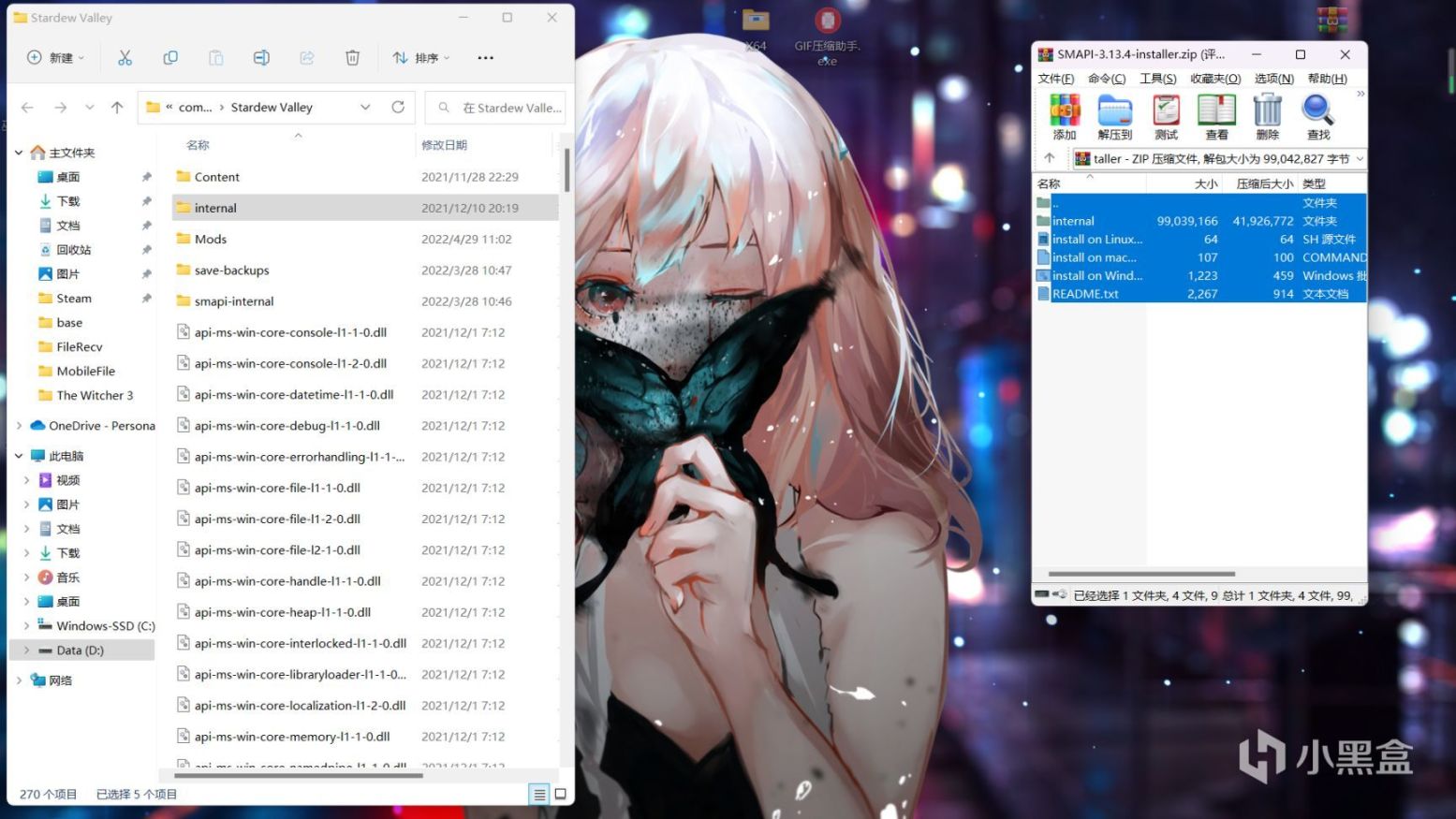Open Steam folder in quick access sidebar

point(74,299)
